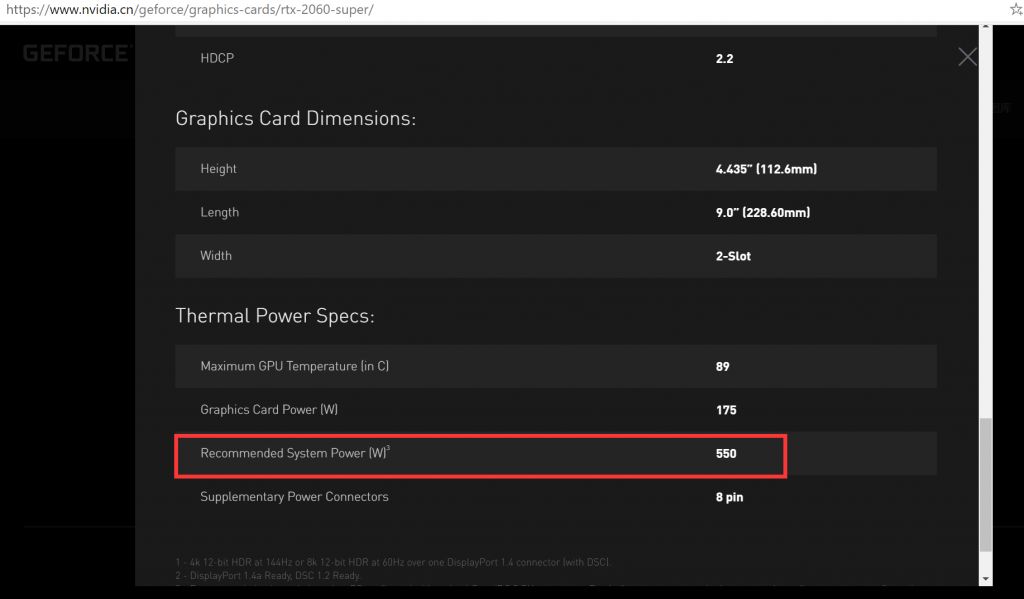
Task: Click the HDCP row label
Action: coord(217,59)
